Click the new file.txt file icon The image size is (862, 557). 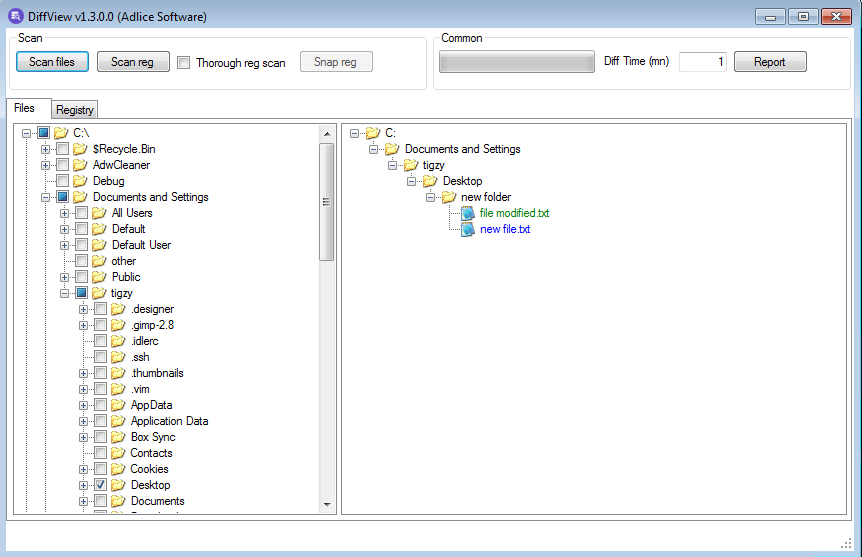click(468, 229)
